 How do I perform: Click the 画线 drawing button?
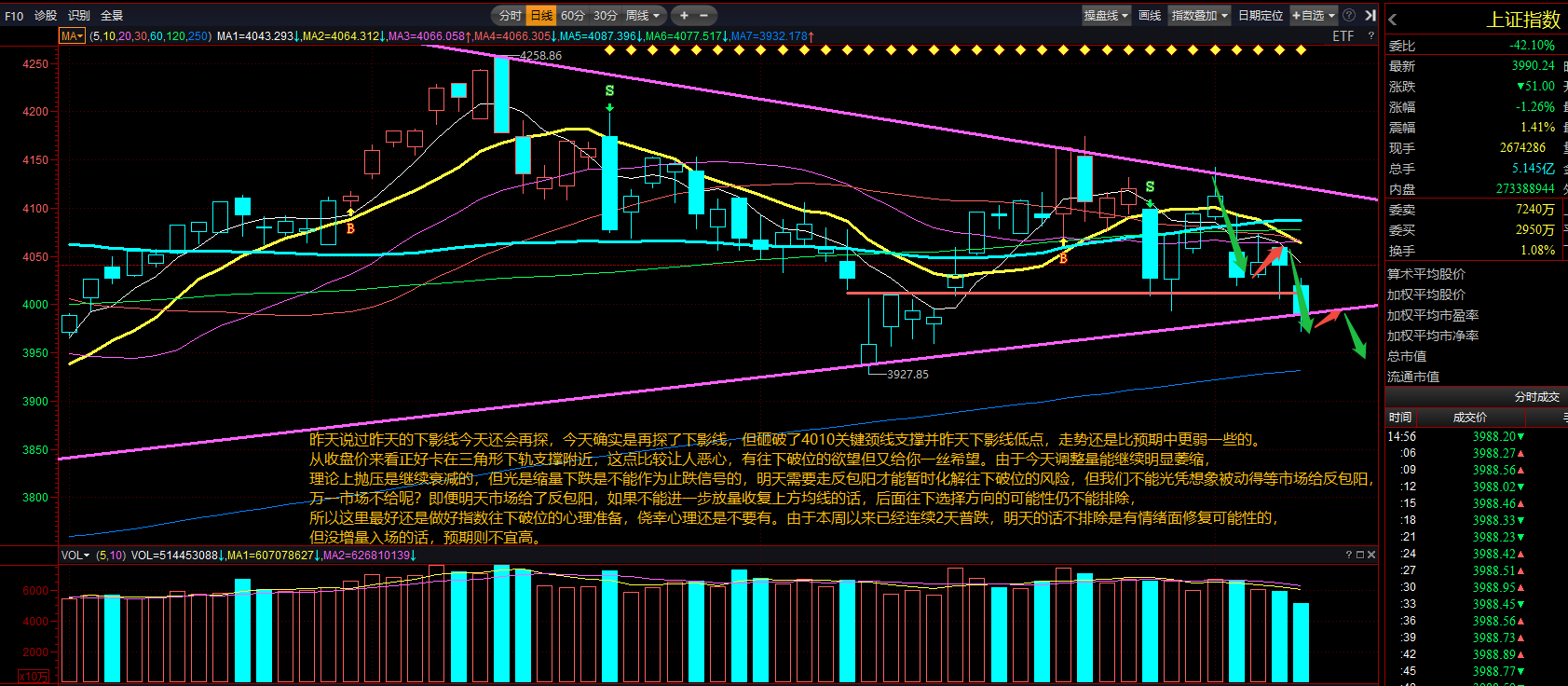1150,15
